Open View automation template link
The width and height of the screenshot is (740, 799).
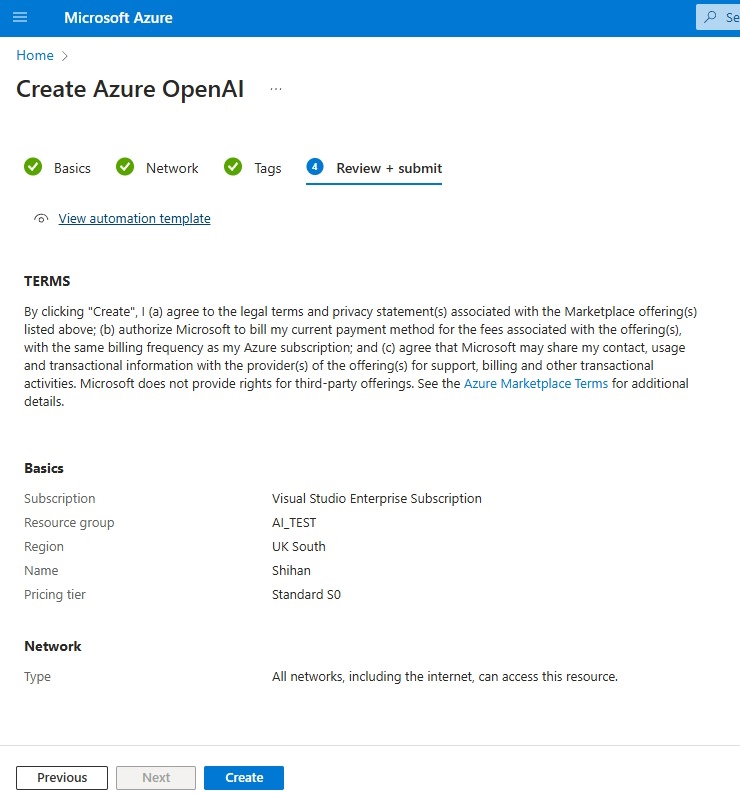[x=135, y=219]
